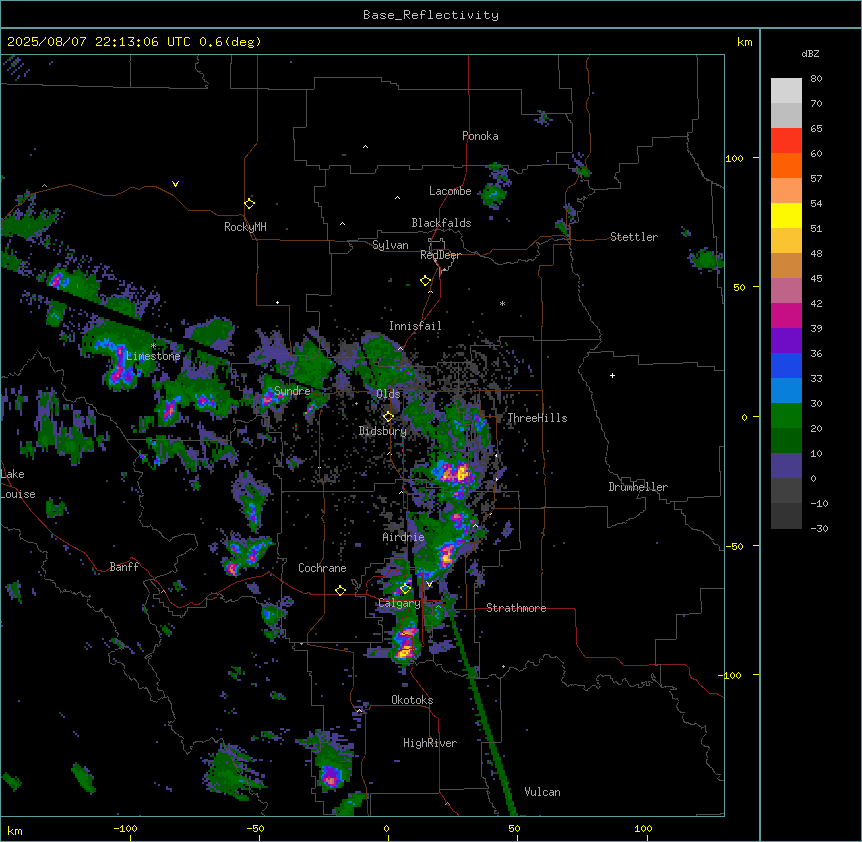Click the red swatch in the dBZ legend
The width and height of the screenshot is (862, 842).
pyautogui.click(x=786, y=141)
